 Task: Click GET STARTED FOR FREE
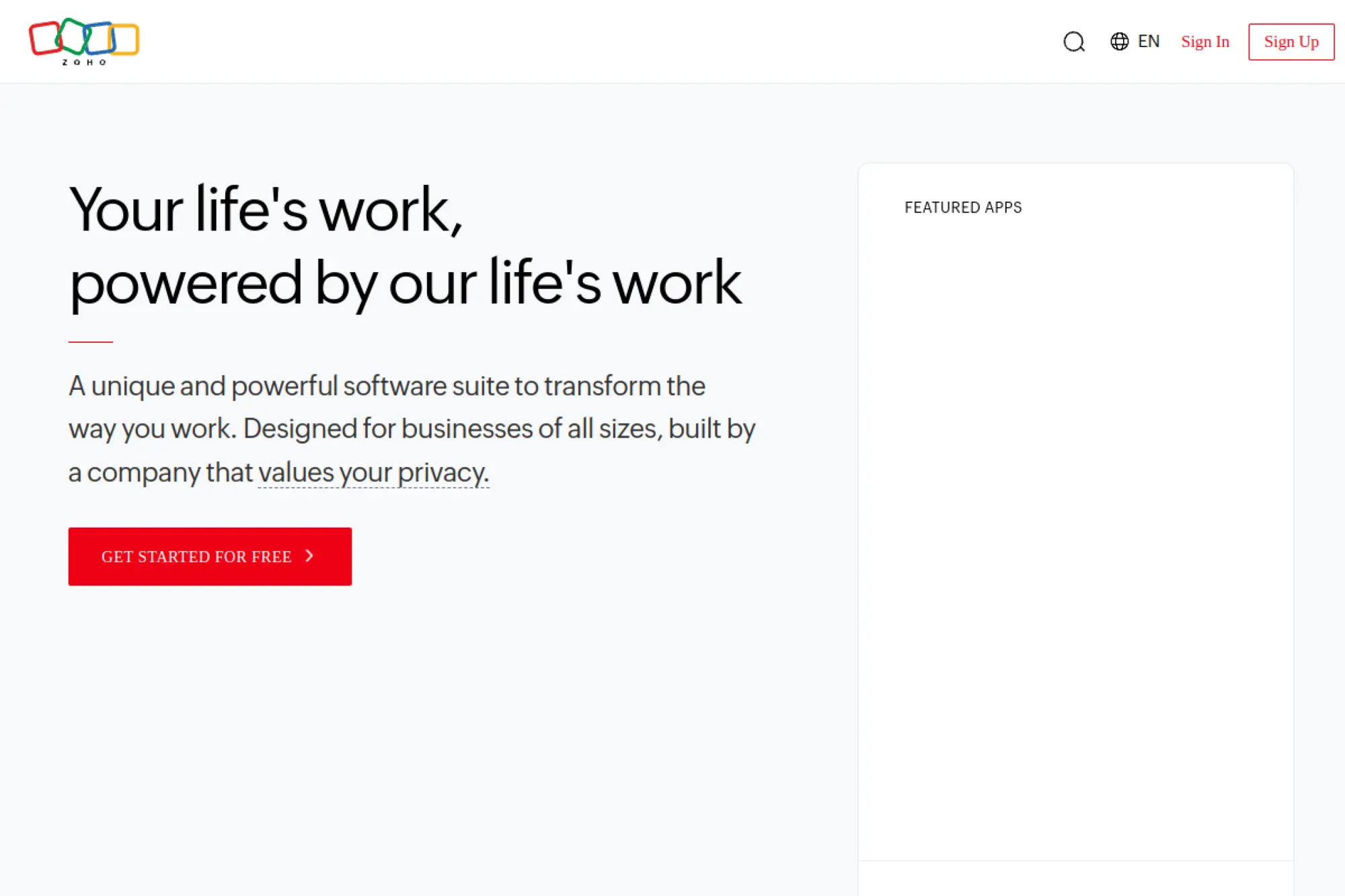[x=209, y=556]
